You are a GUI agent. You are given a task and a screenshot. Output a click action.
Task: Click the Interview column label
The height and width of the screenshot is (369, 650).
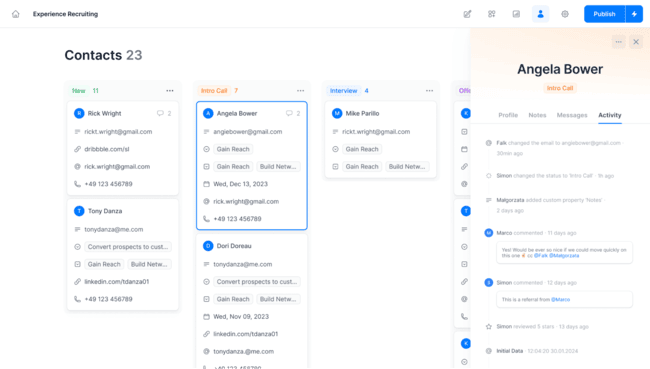(344, 91)
